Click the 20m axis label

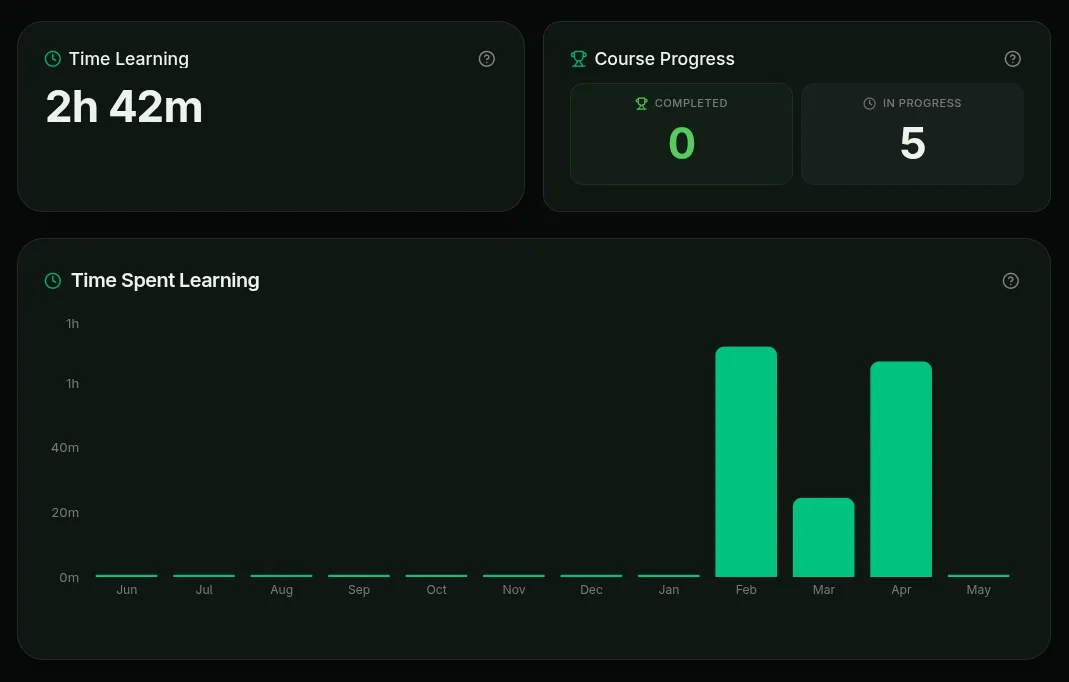coord(65,512)
